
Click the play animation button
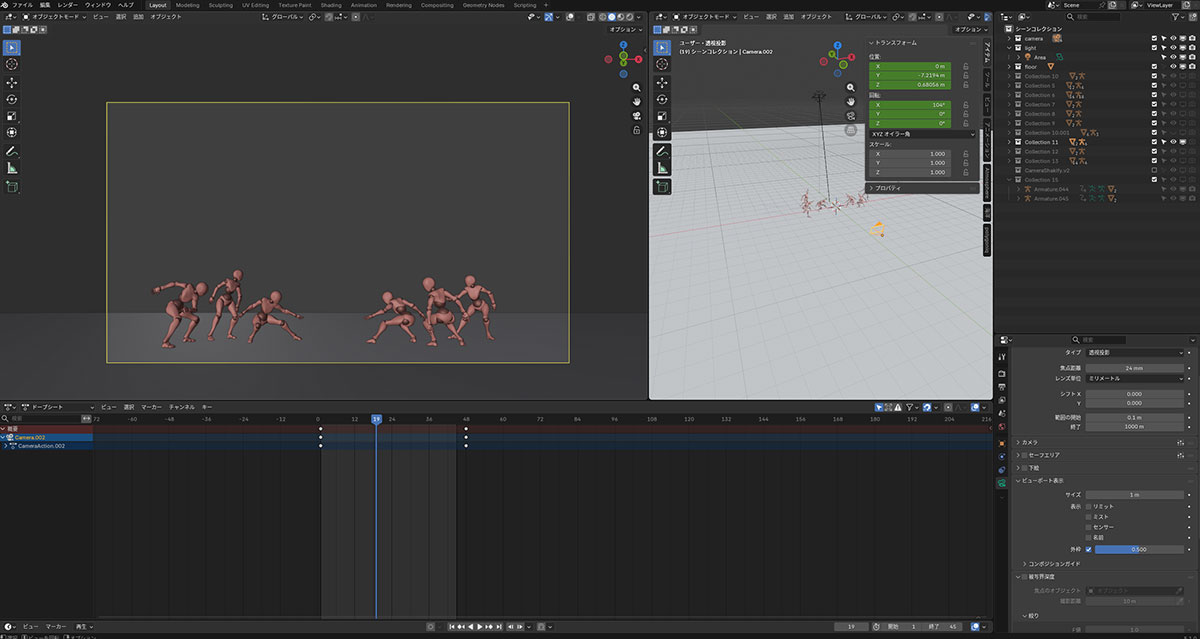pos(480,627)
